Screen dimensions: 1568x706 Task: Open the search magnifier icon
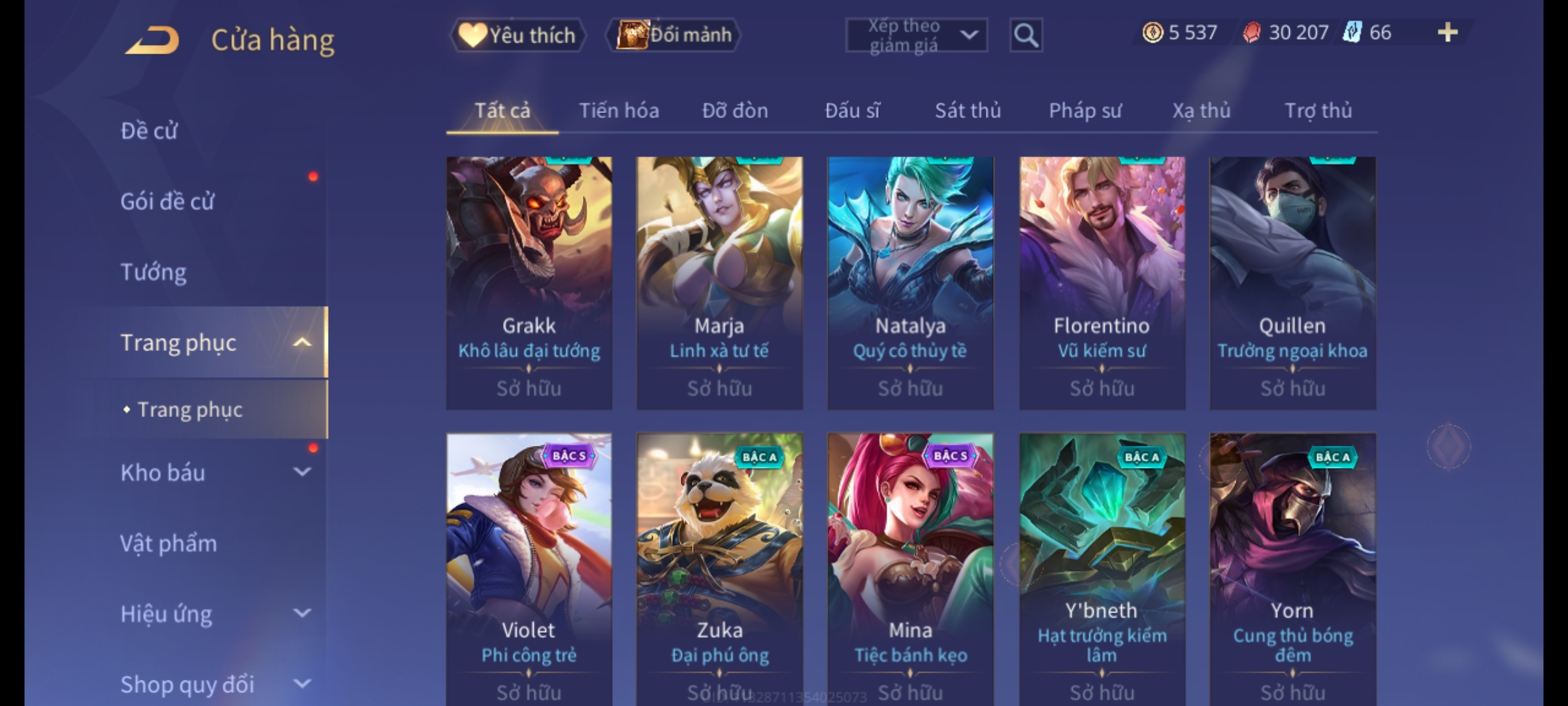(x=1026, y=35)
